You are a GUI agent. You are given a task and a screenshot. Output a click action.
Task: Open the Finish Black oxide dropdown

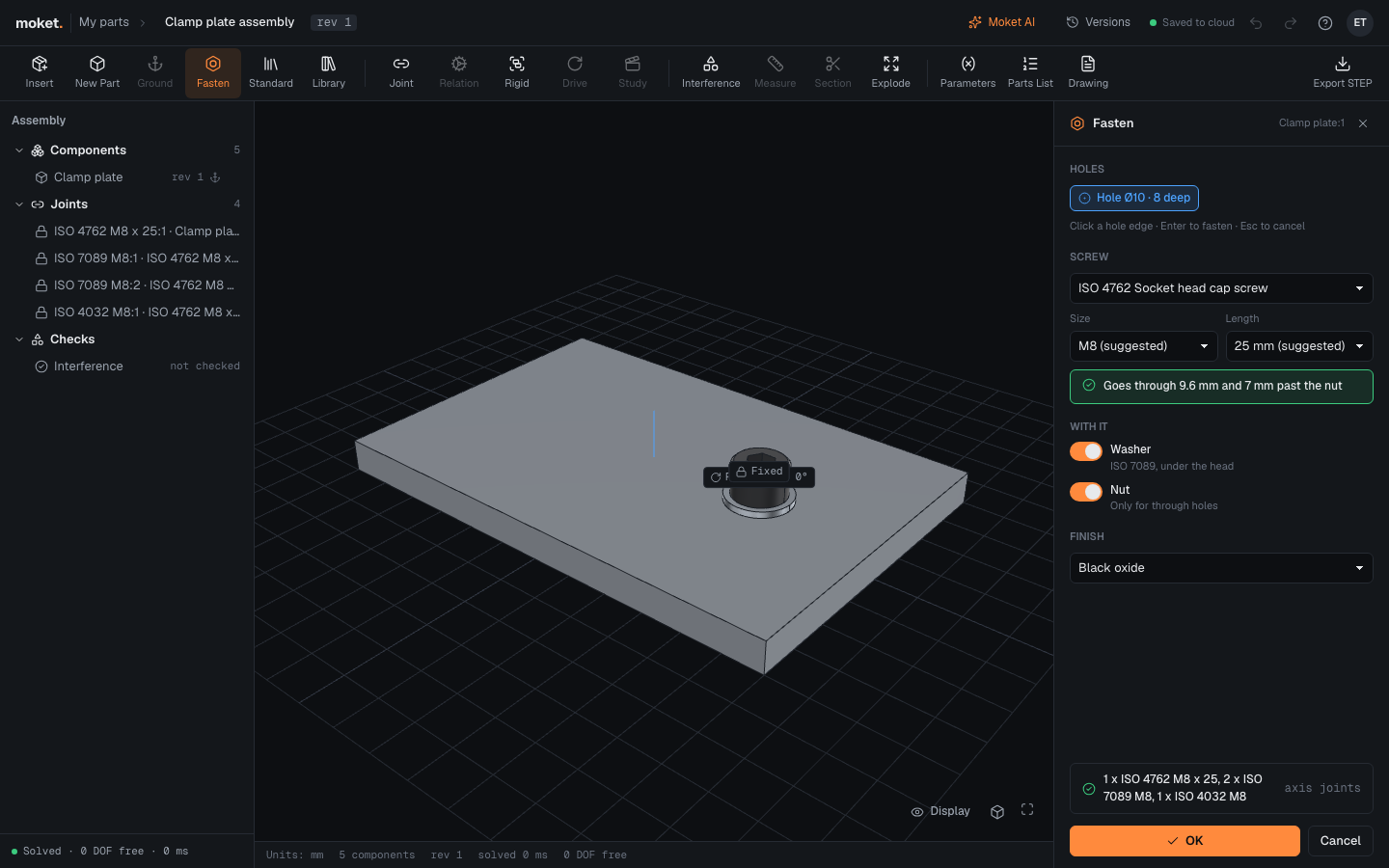(1221, 568)
